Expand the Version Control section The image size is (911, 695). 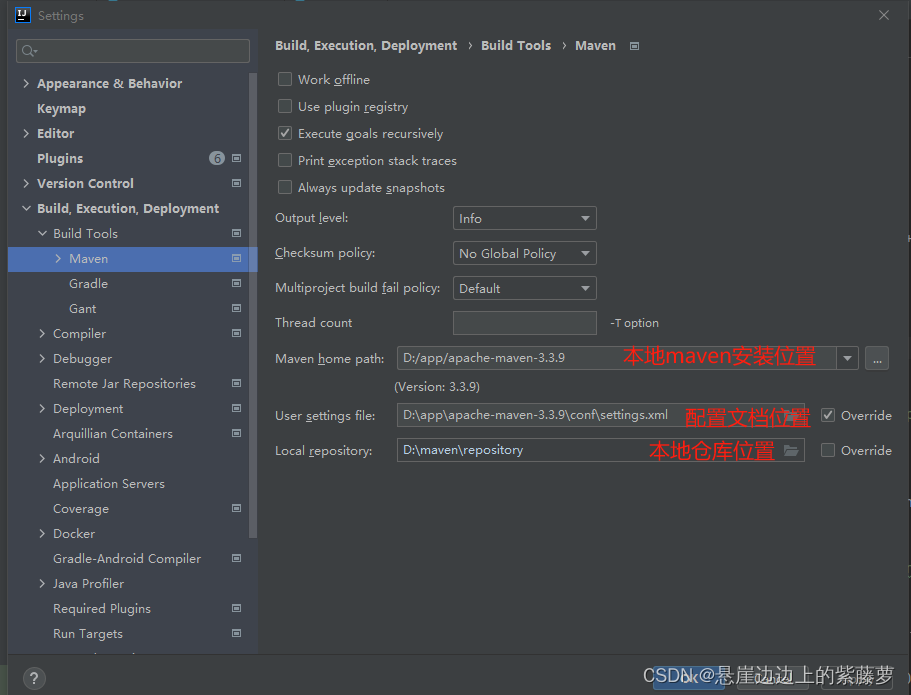(26, 183)
